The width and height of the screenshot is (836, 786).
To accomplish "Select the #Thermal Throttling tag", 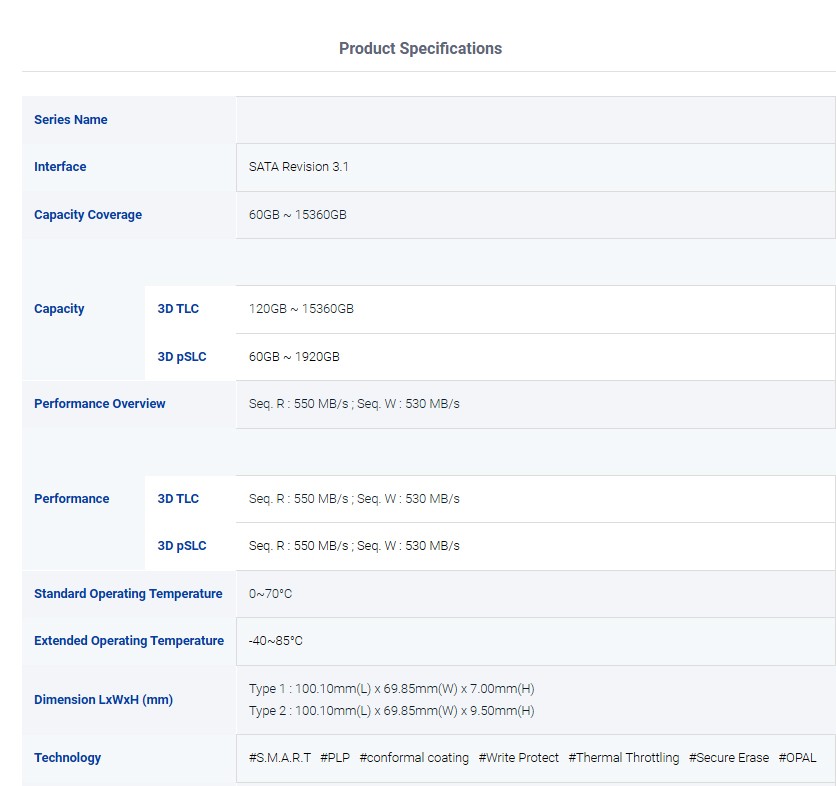I will click(x=623, y=758).
